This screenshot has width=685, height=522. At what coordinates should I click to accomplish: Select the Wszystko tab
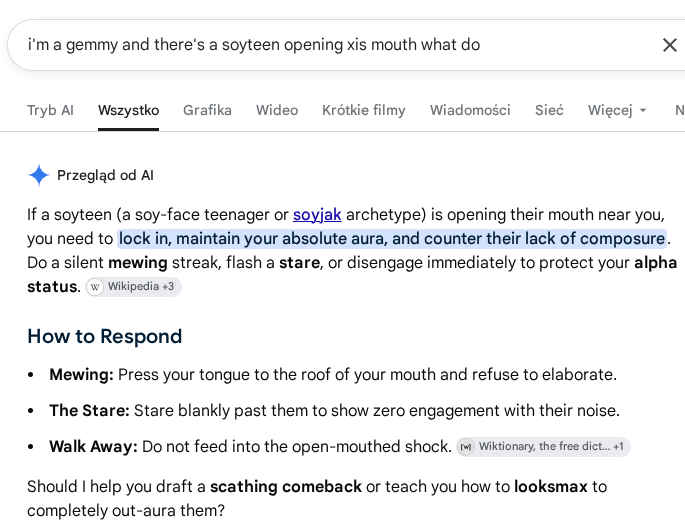(128, 110)
